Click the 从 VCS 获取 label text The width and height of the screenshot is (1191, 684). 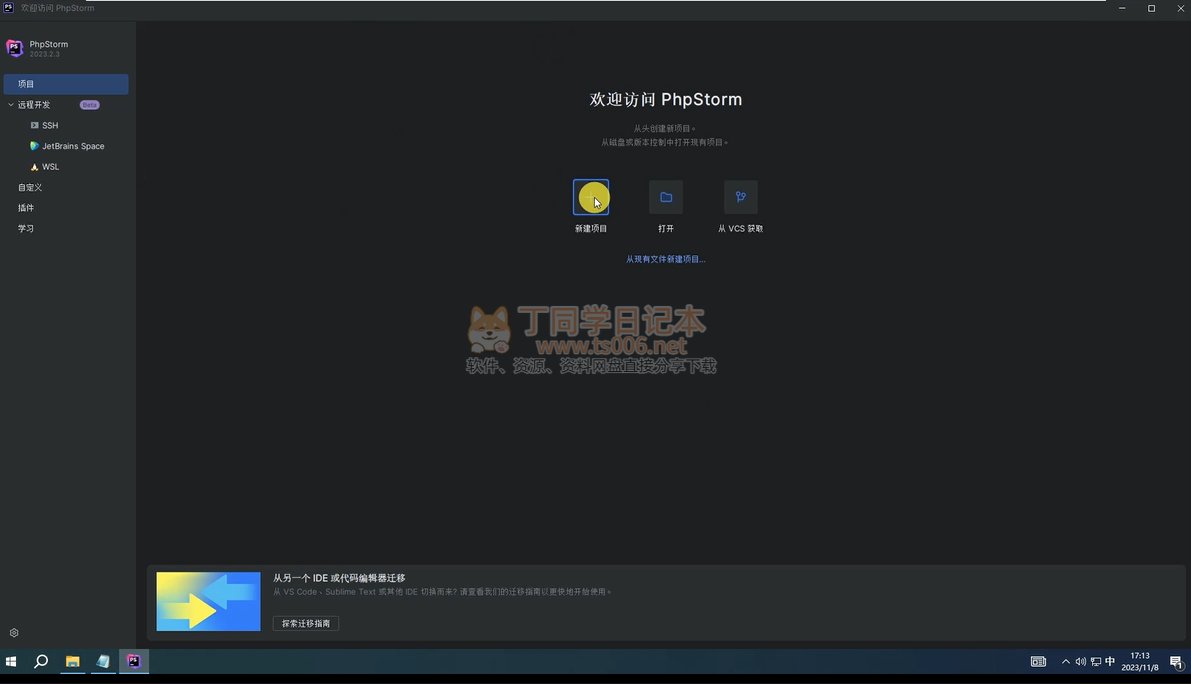point(741,229)
